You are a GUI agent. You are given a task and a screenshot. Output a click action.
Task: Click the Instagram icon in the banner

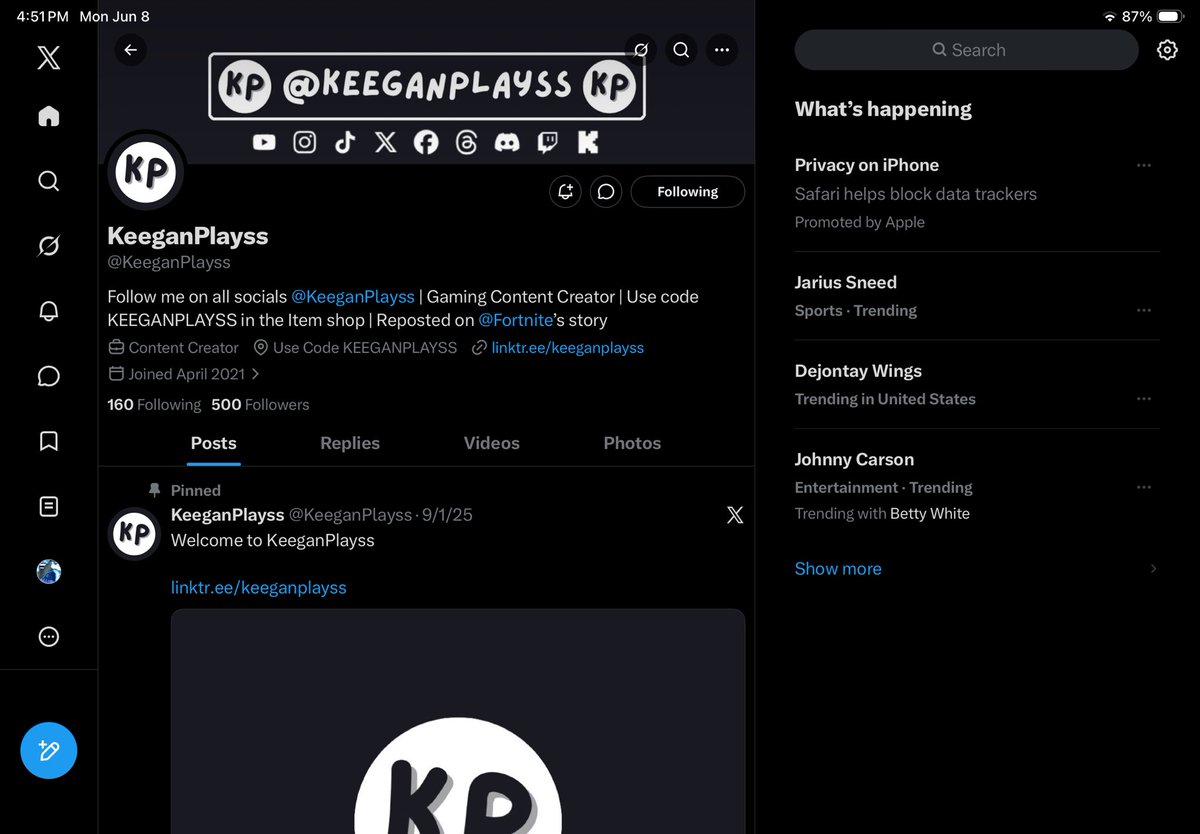pos(305,142)
